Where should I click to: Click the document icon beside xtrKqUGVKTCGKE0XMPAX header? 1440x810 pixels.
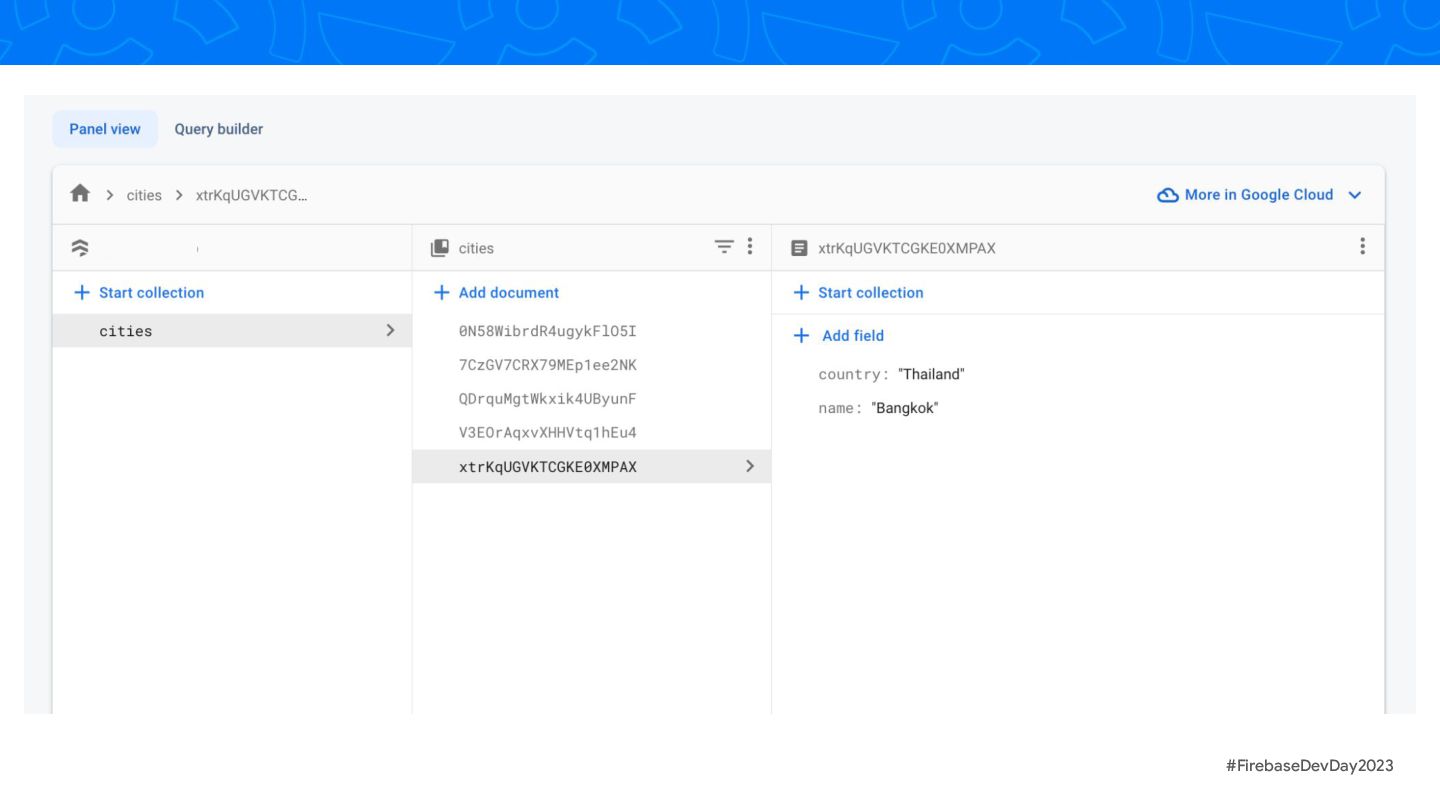[x=799, y=248]
